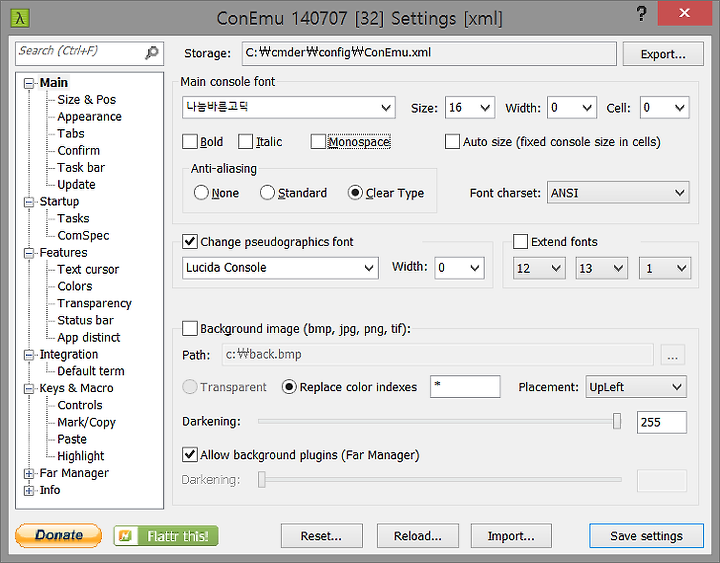Open Text cursor settings page
The height and width of the screenshot is (563, 720).
tap(88, 270)
